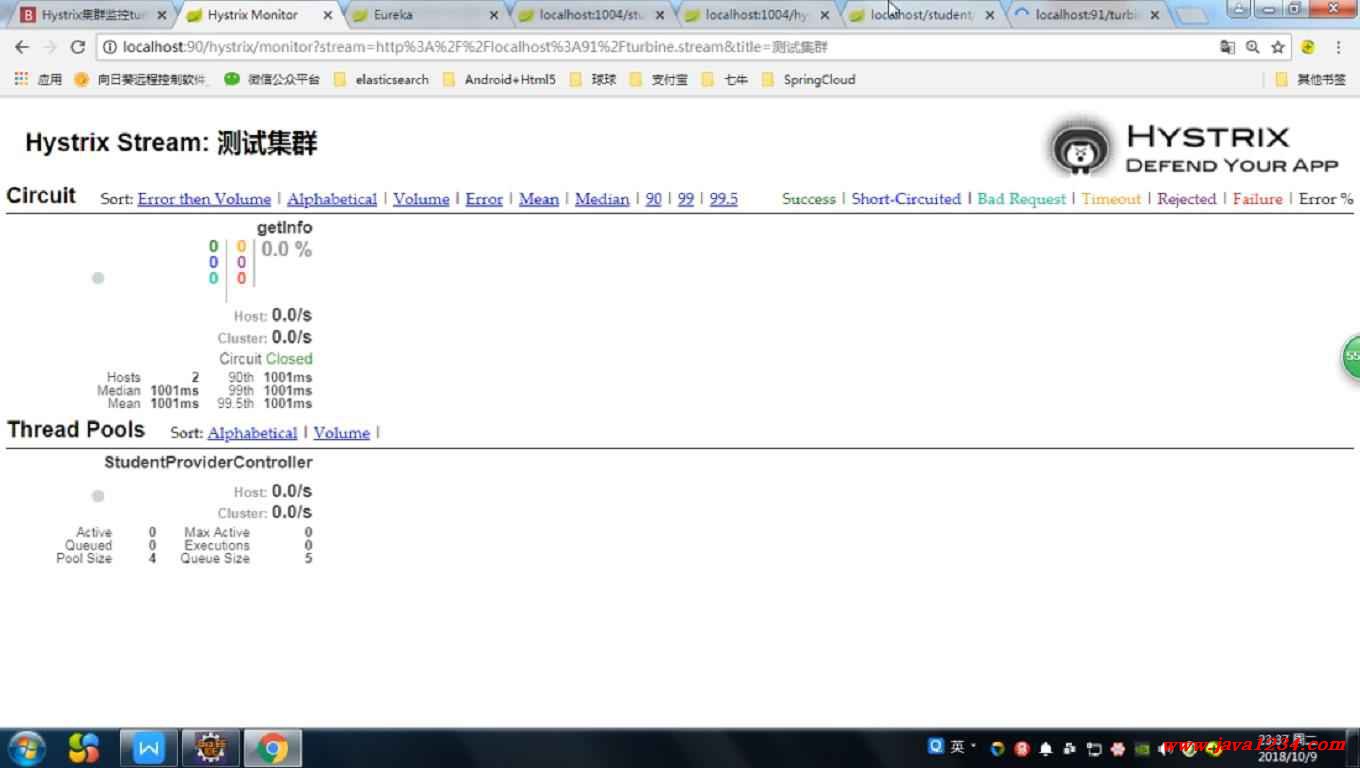This screenshot has width=1360, height=768.
Task: Sort circuits by 99th percentile link
Action: pyautogui.click(x=686, y=199)
